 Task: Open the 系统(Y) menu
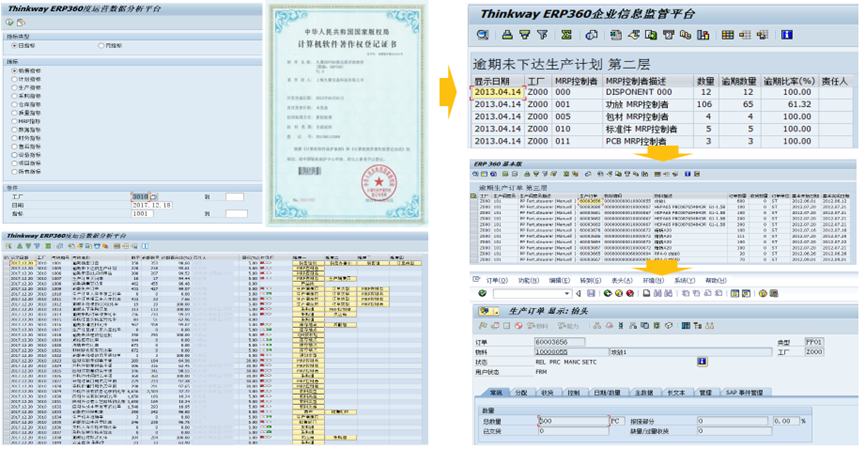click(685, 281)
